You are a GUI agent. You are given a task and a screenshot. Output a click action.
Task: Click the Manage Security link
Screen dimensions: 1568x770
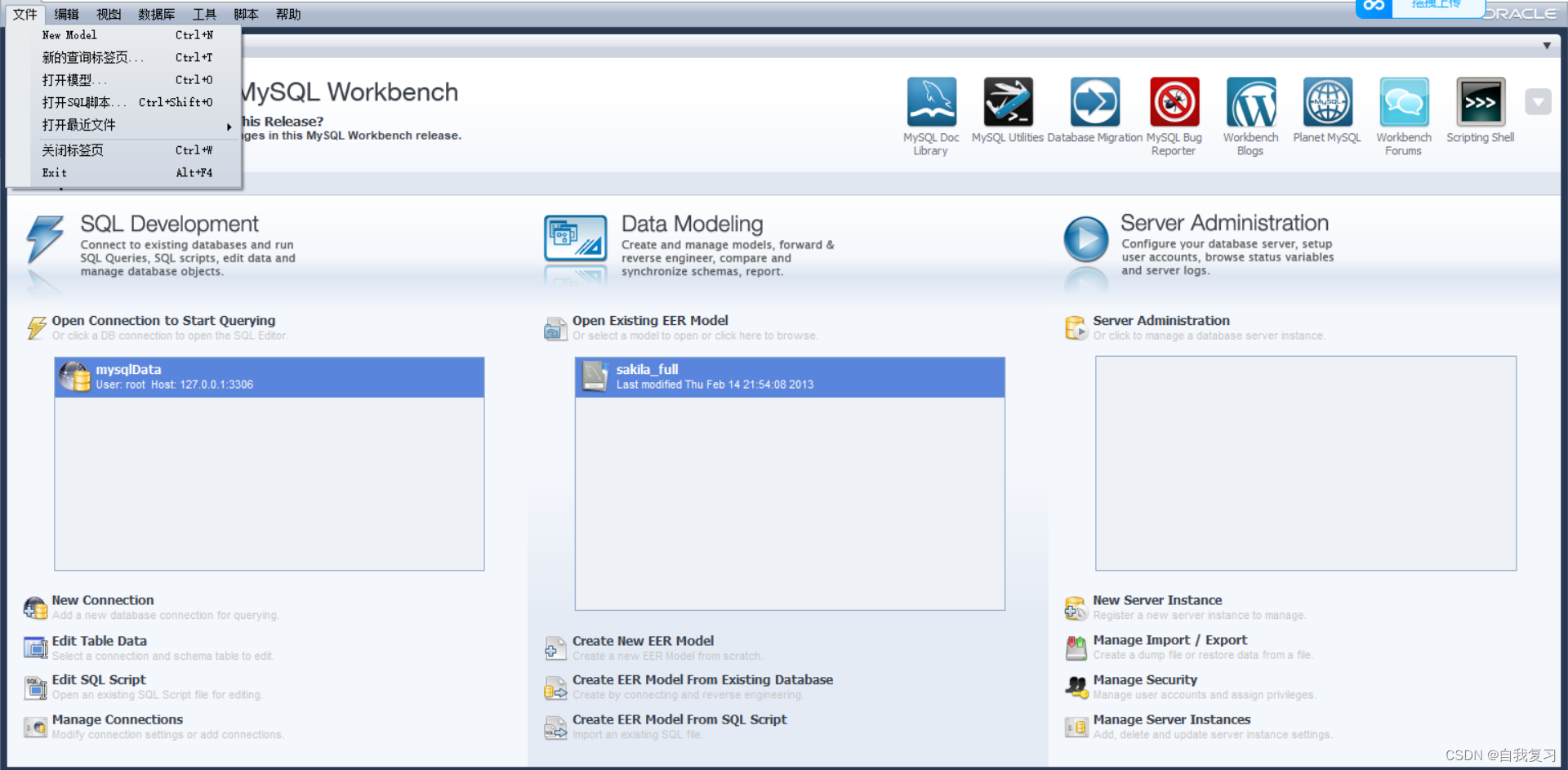[x=1145, y=679]
